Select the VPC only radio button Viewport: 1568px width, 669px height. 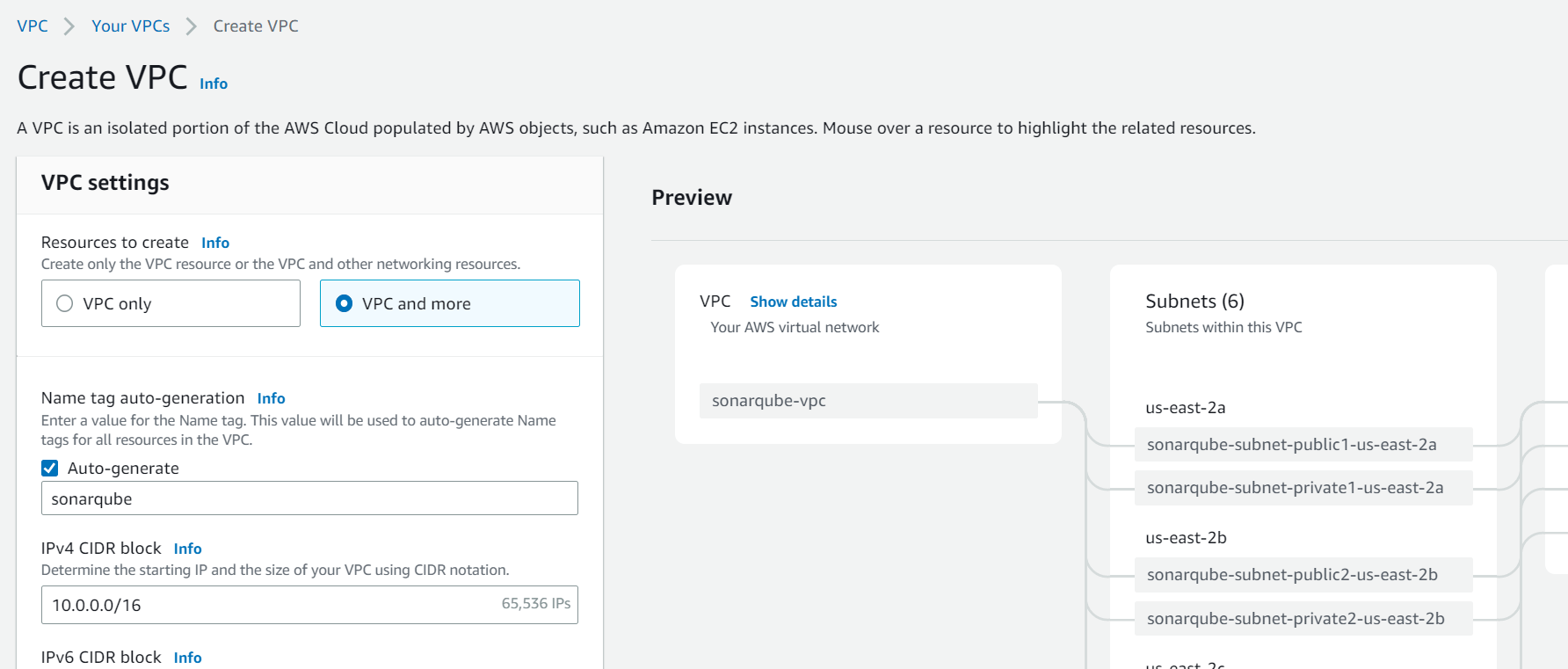pos(64,302)
